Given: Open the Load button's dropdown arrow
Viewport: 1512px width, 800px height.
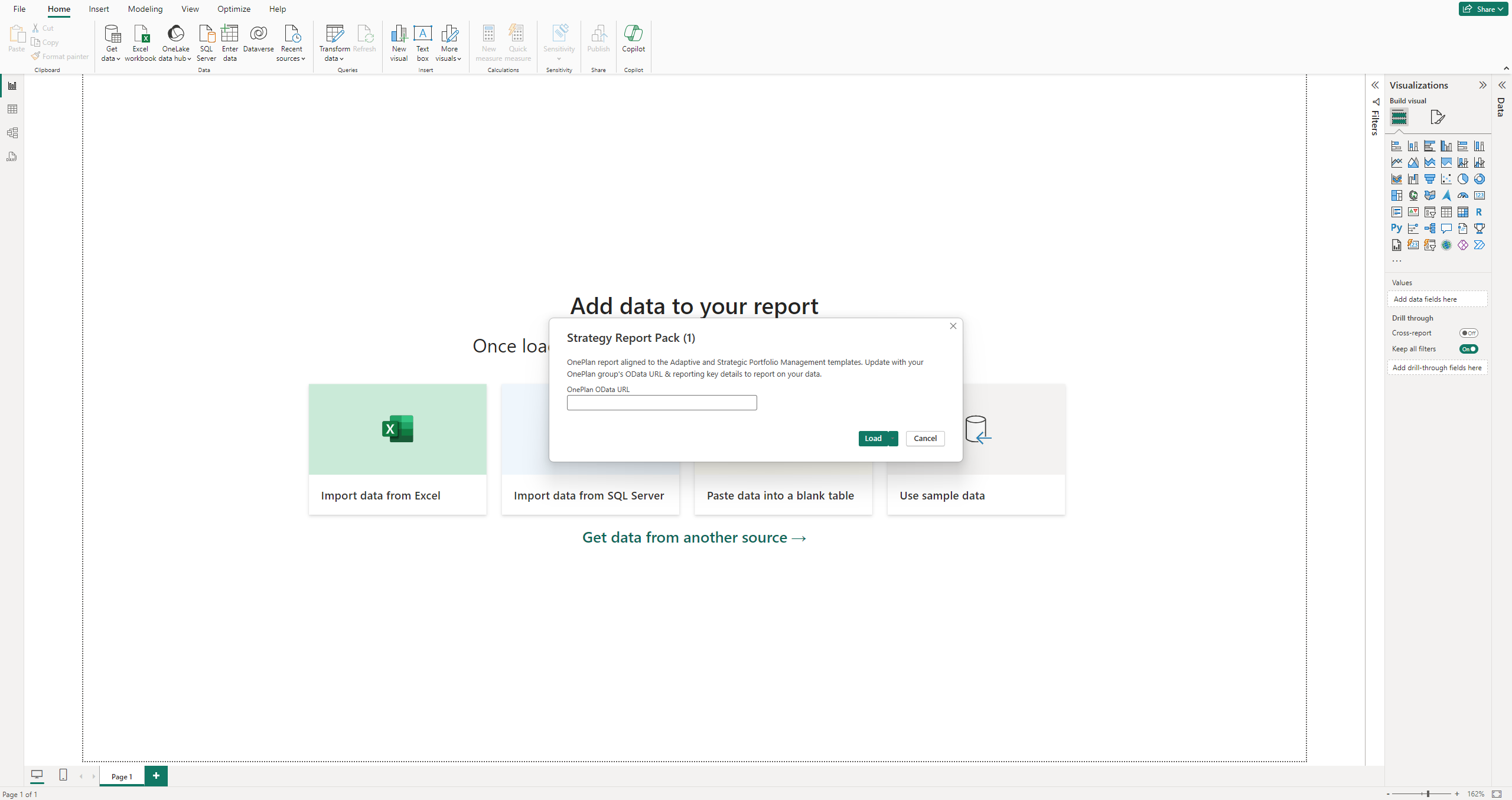Looking at the screenshot, I should (893, 439).
